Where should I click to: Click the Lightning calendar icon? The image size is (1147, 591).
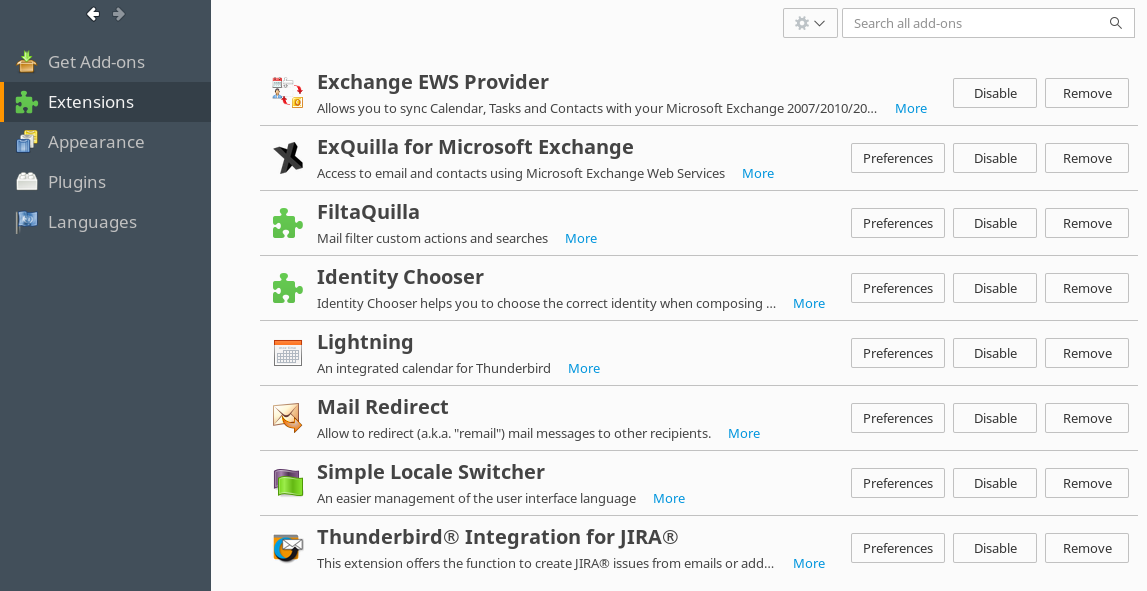point(288,353)
